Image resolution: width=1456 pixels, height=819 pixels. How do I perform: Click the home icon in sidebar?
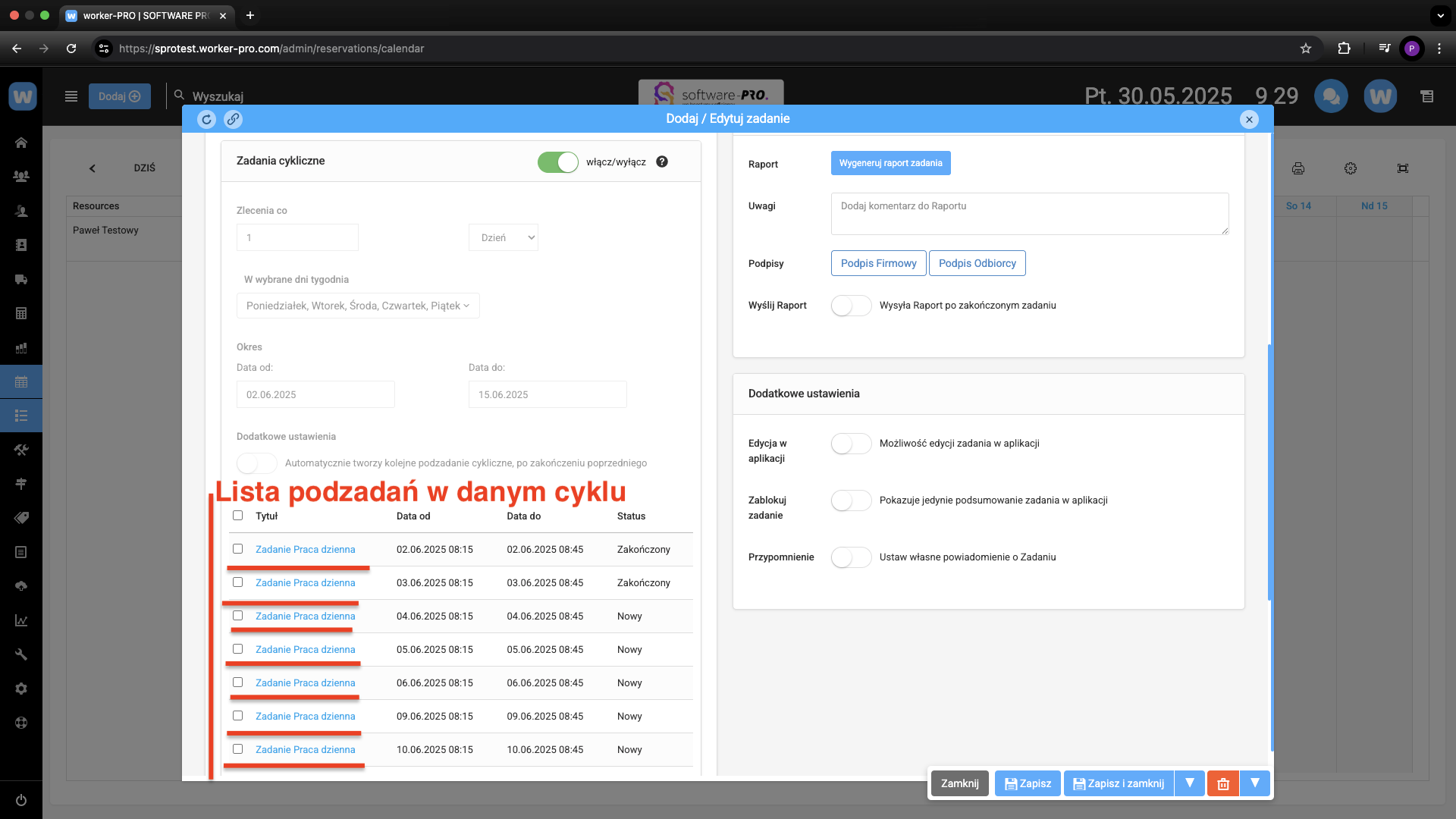tap(21, 143)
